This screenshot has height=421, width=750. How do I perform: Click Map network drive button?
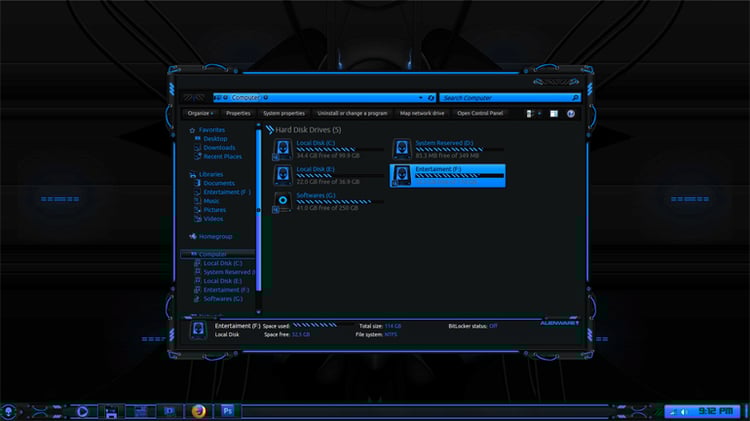pos(422,113)
